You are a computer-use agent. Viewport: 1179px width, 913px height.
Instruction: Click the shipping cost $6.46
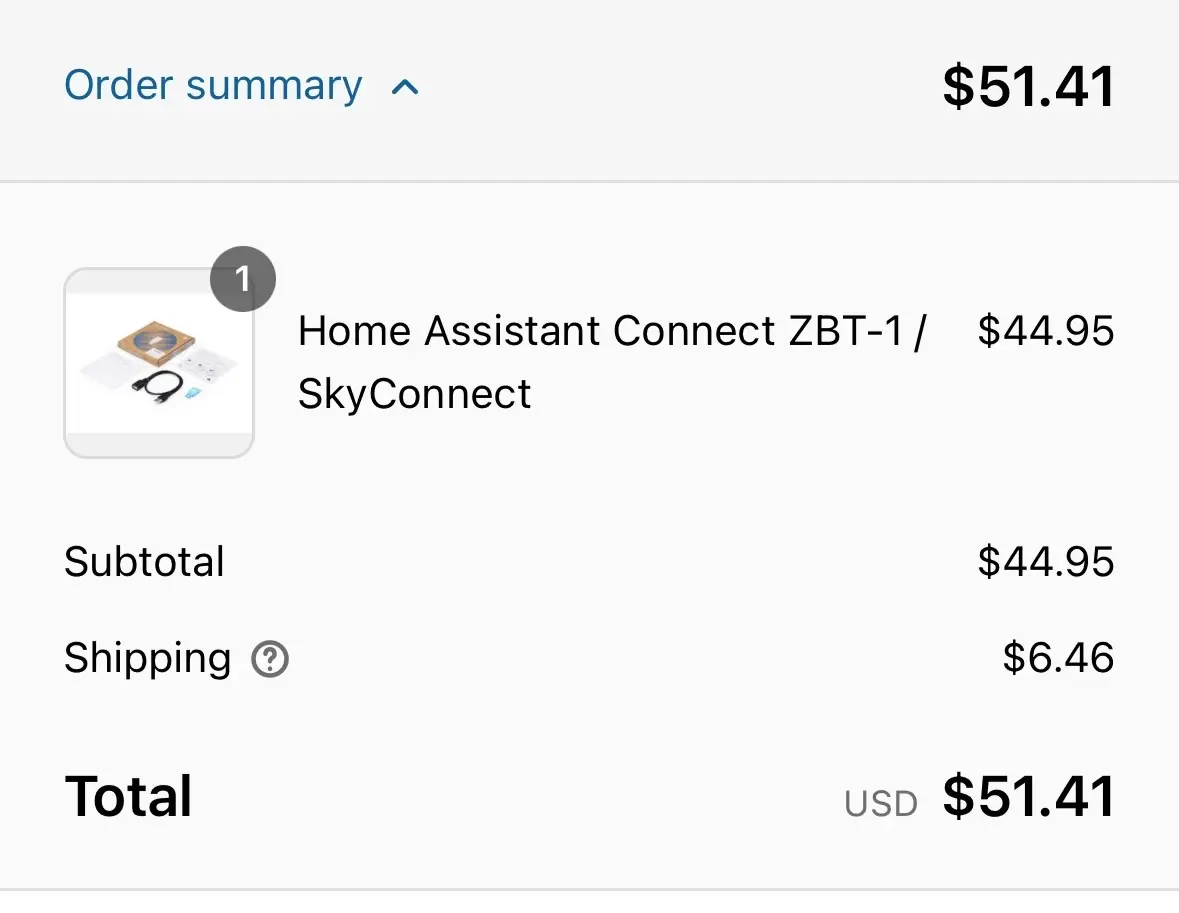click(x=1058, y=659)
